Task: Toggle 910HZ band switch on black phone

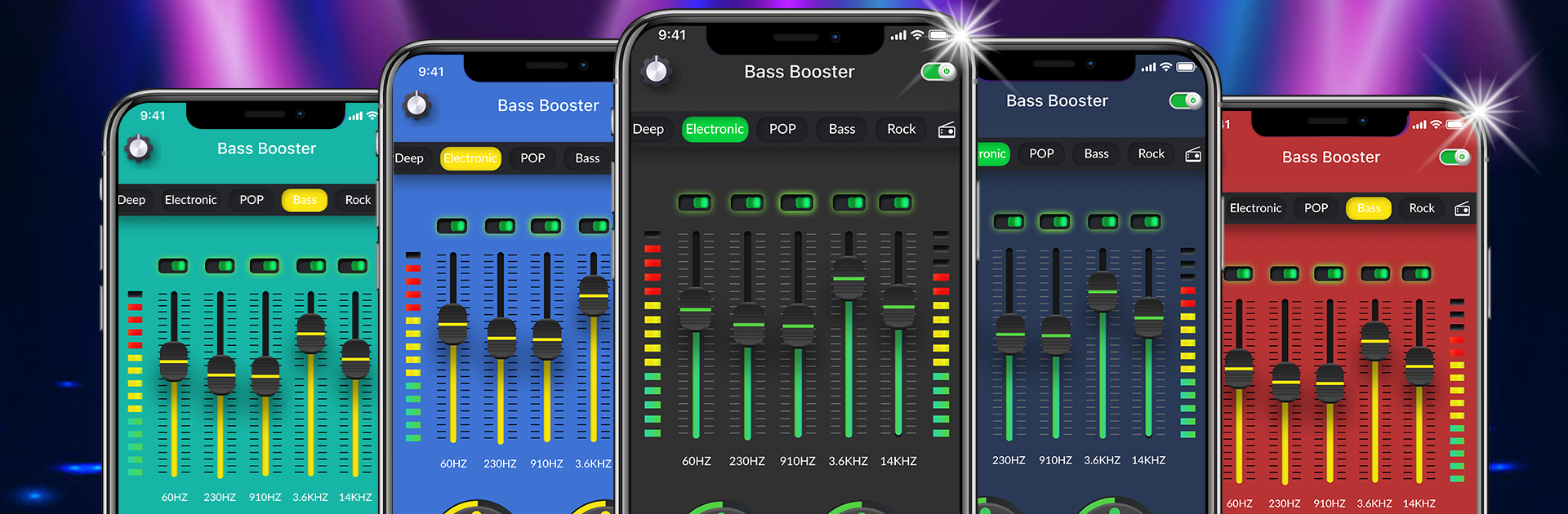Action: point(797,202)
